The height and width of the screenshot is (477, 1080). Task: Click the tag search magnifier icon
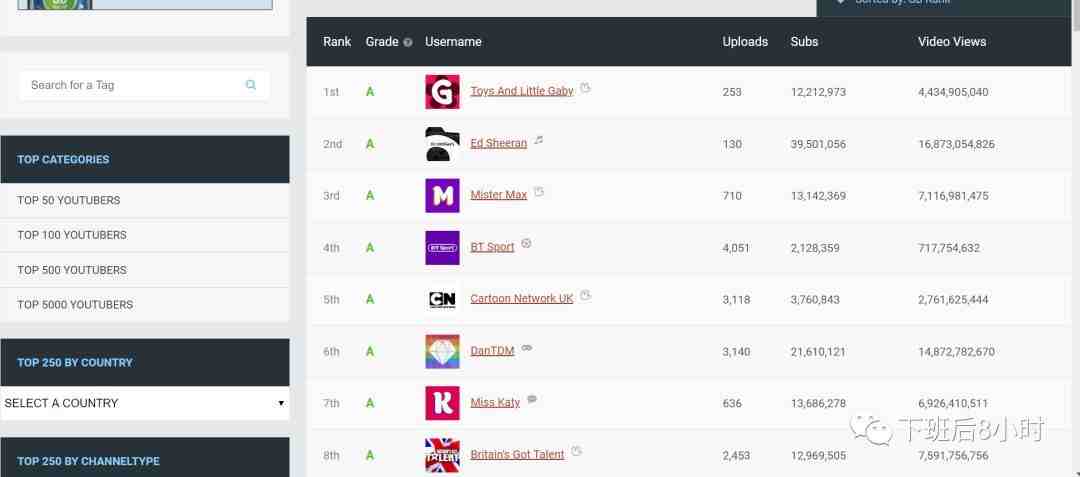[251, 85]
